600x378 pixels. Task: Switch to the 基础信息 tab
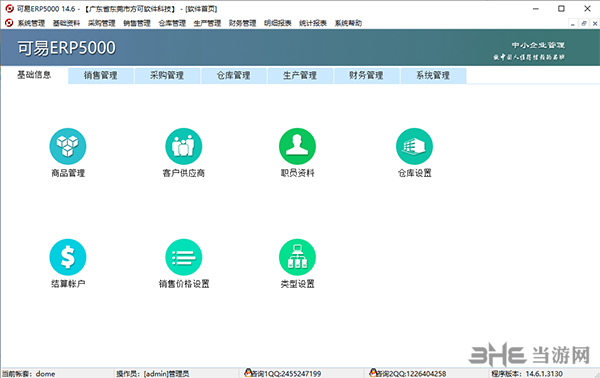tap(34, 75)
